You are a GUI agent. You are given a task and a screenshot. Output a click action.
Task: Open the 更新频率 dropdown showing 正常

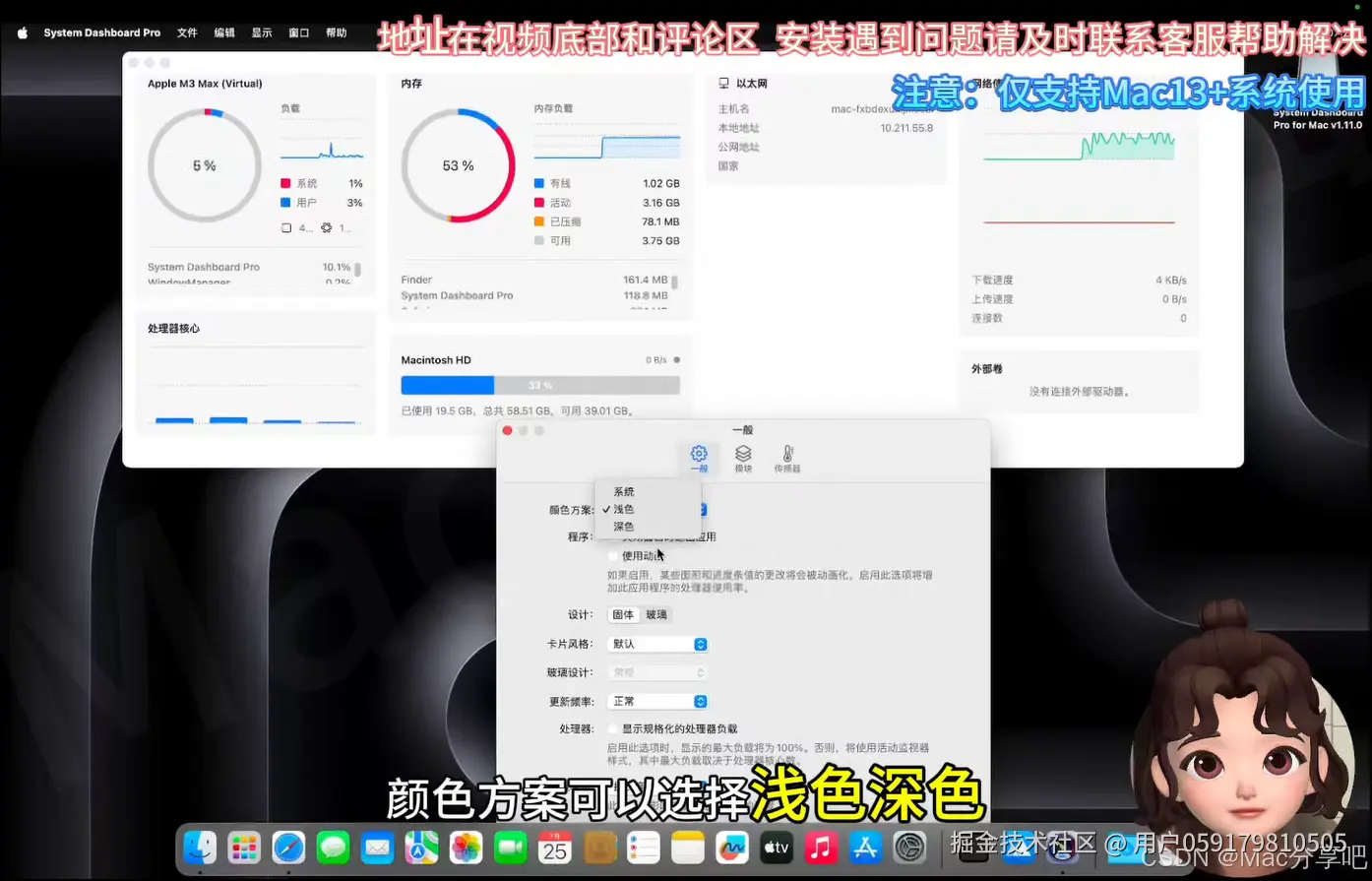pos(656,700)
